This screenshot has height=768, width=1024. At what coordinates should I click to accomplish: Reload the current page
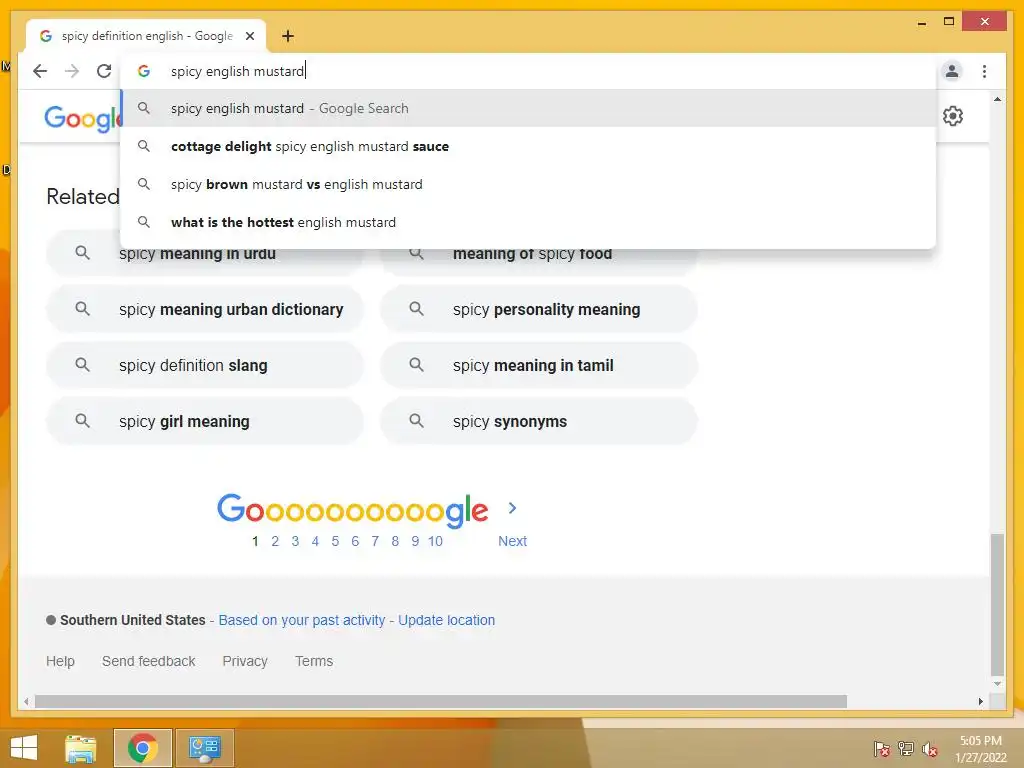coord(104,71)
